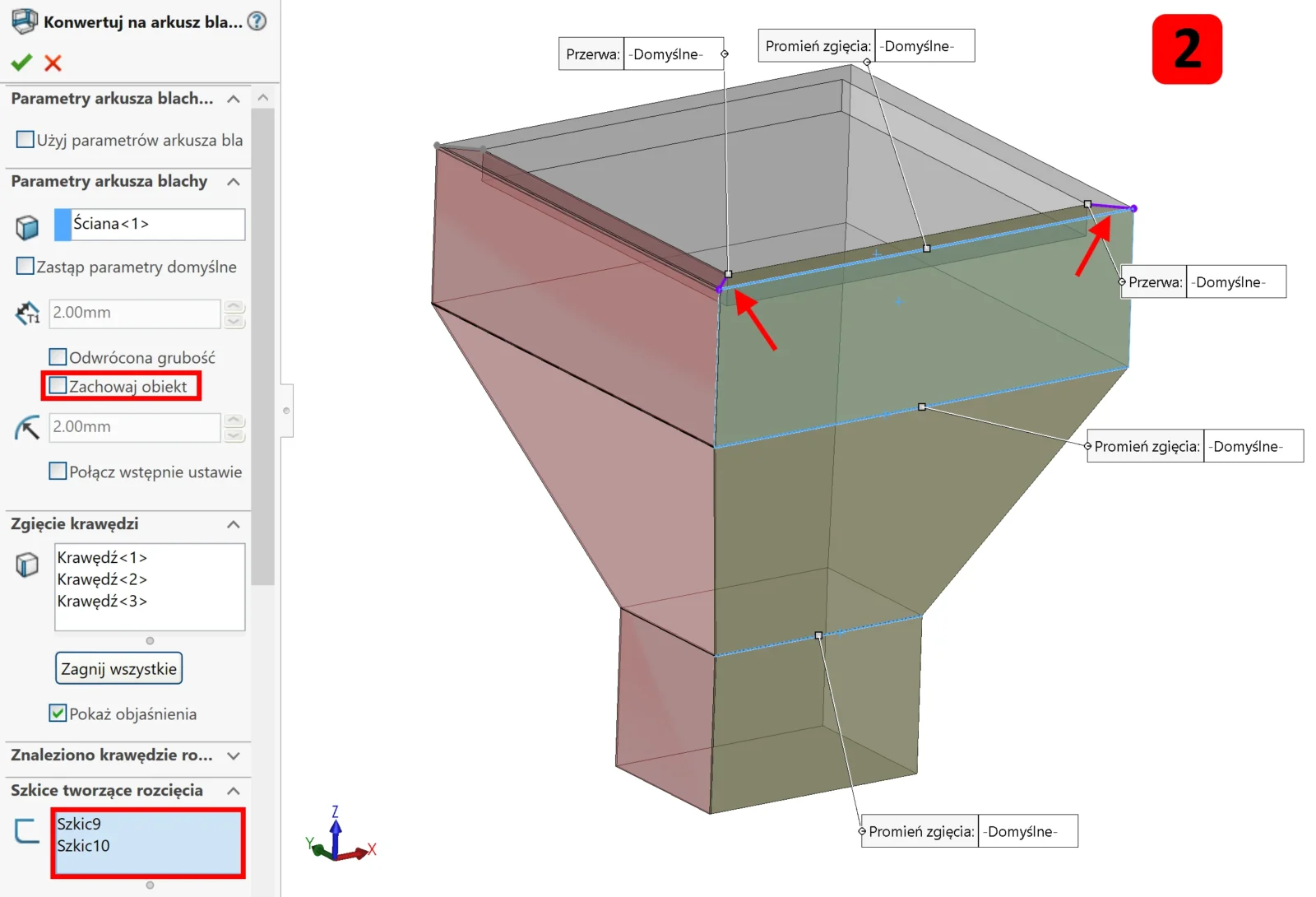The image size is (1316, 897).
Task: Click the 2.00mm thickness field
Action: click(137, 313)
